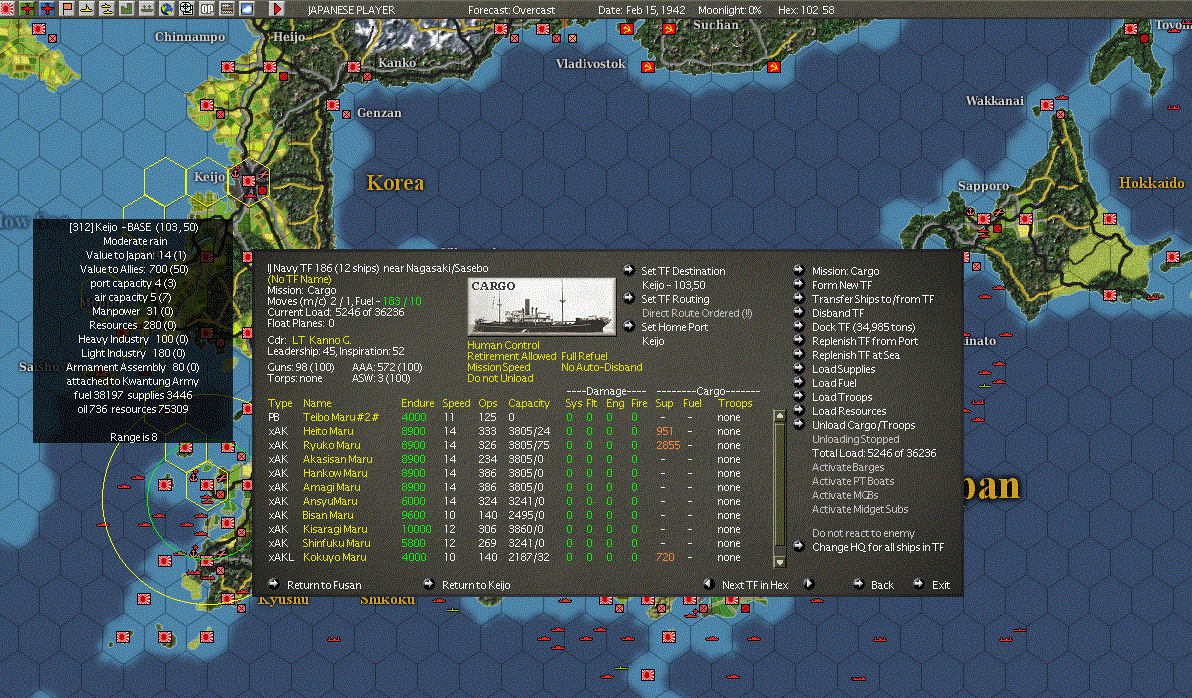Click the orange flag toolbar icon
Viewport: 1192px width, 698px height.
coord(67,8)
